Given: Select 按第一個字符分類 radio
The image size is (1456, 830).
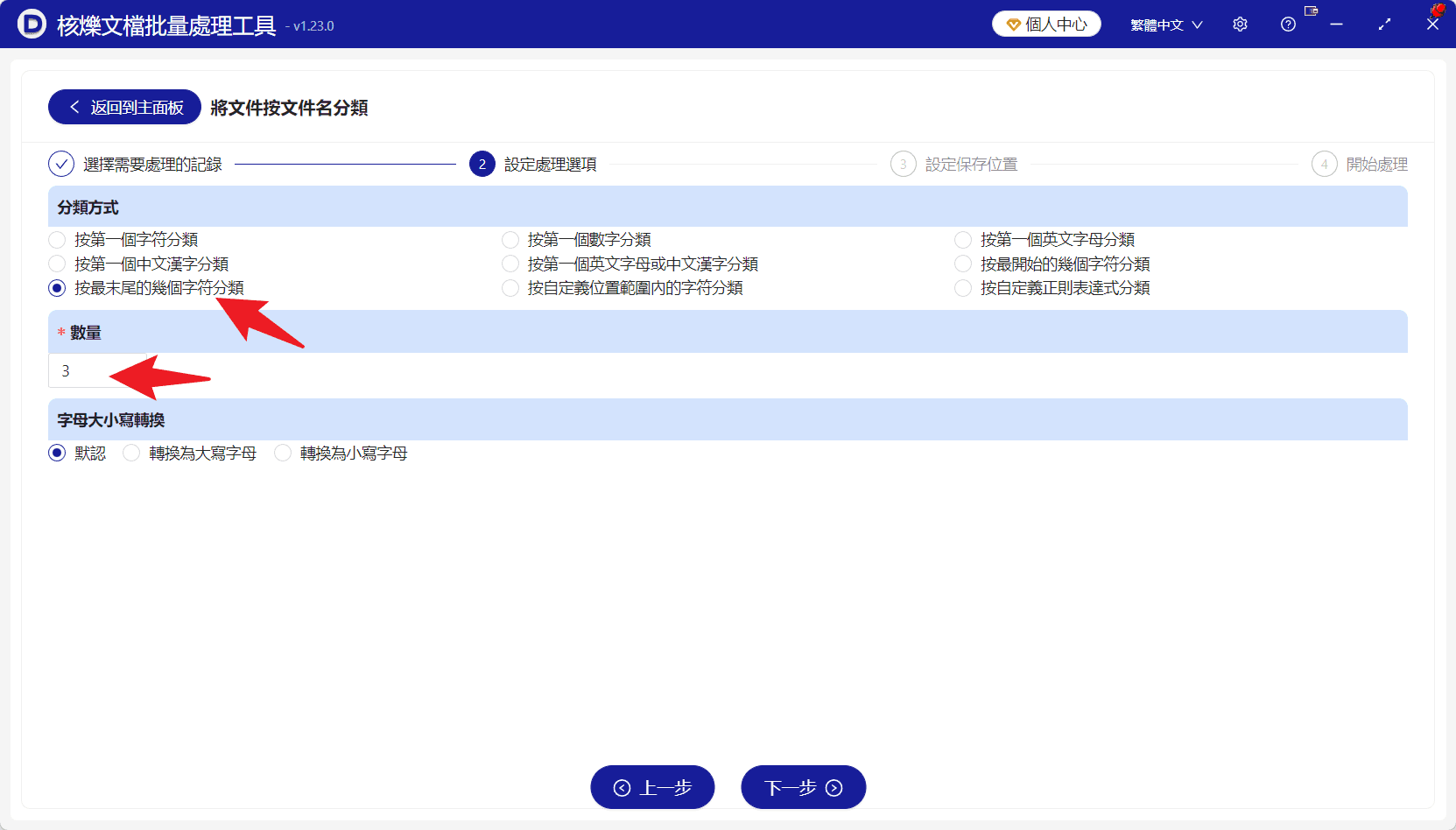Looking at the screenshot, I should pos(57,240).
